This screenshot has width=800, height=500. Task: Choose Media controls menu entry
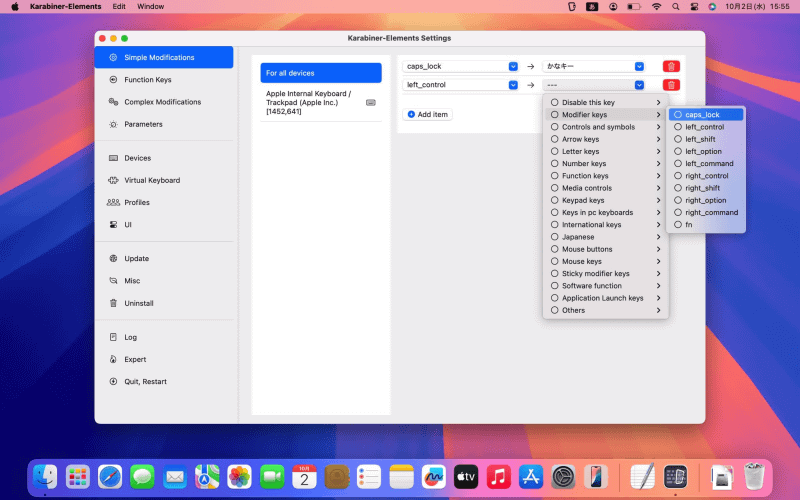click(x=606, y=188)
